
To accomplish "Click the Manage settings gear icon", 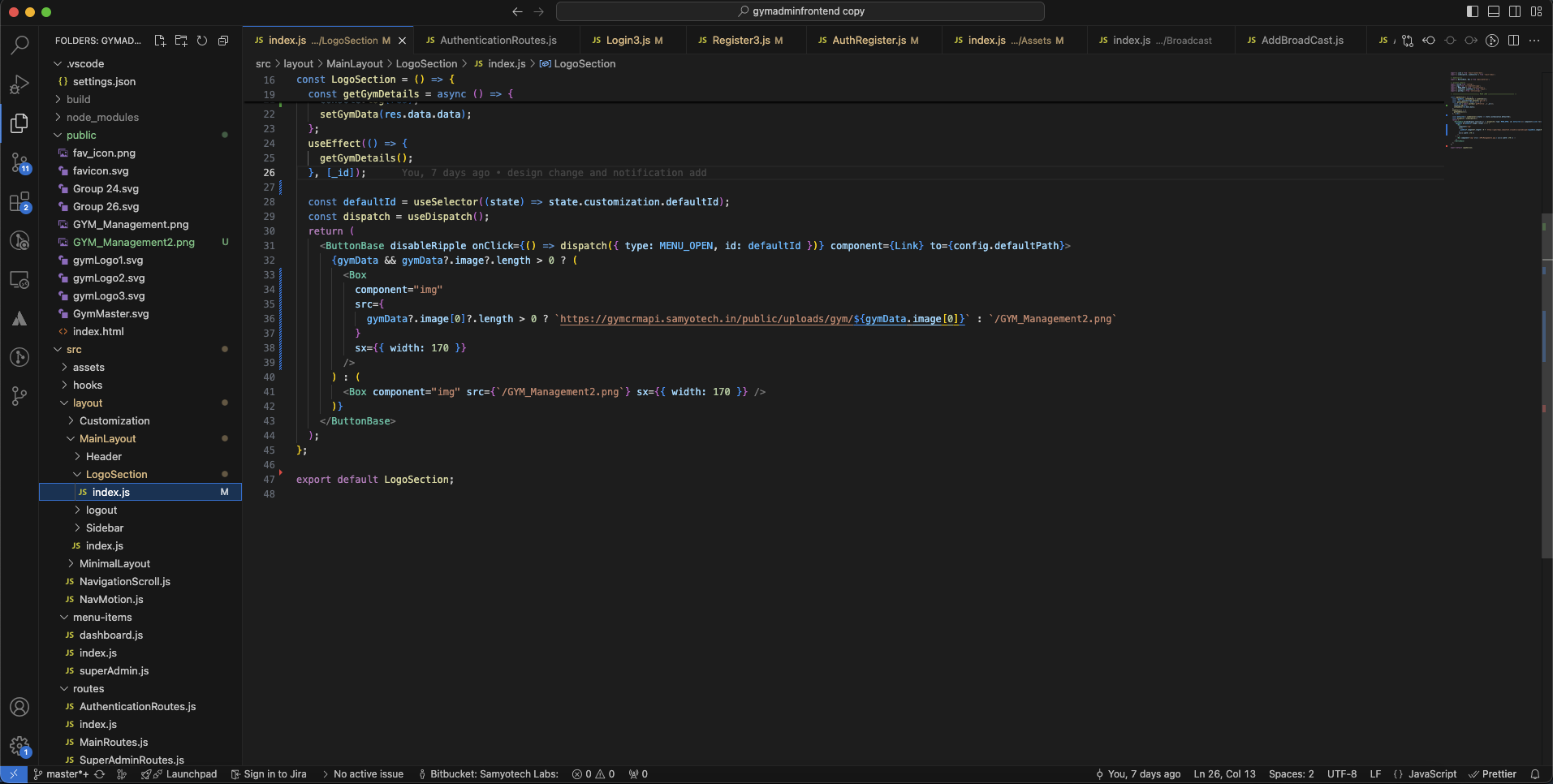I will point(19,746).
